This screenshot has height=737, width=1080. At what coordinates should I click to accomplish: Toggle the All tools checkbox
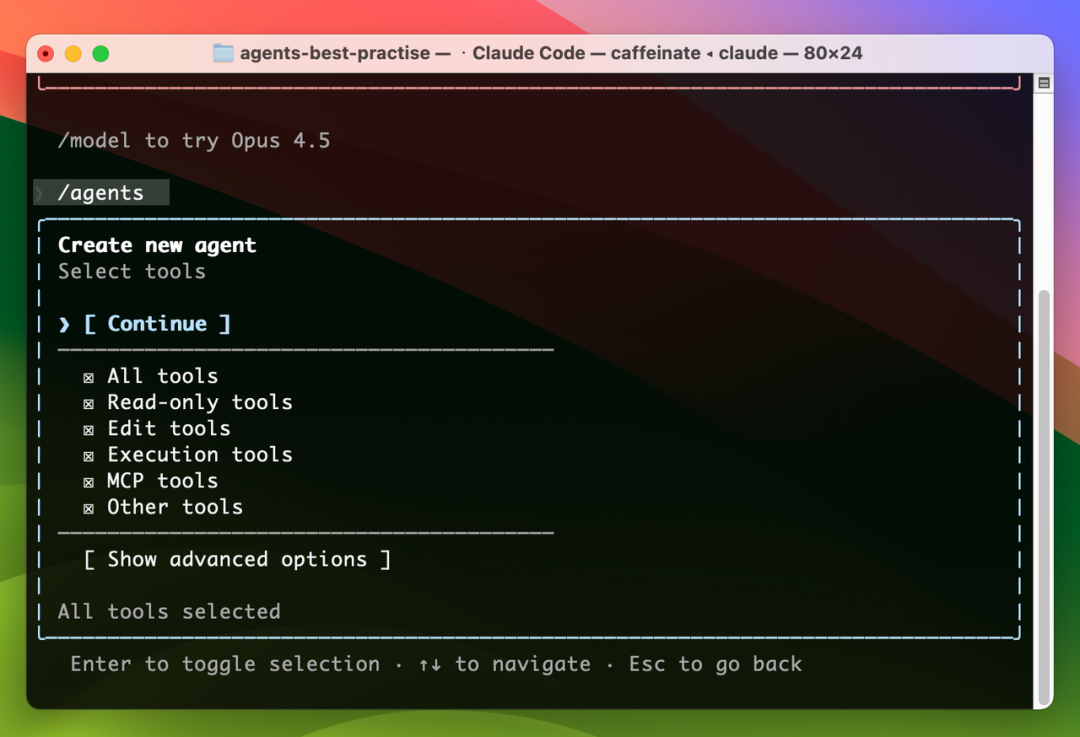[x=89, y=377]
